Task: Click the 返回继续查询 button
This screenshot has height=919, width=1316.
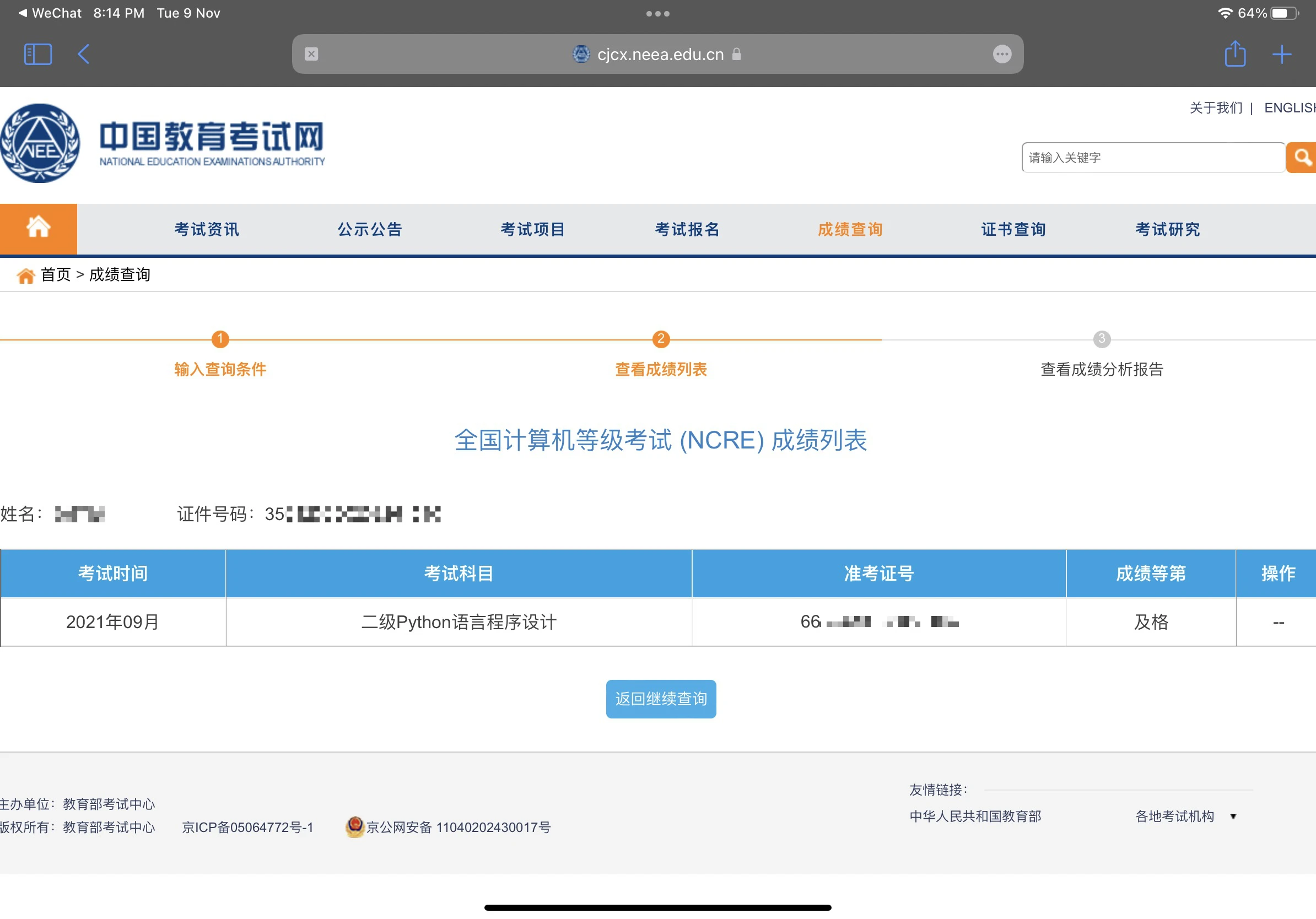Action: [x=660, y=699]
